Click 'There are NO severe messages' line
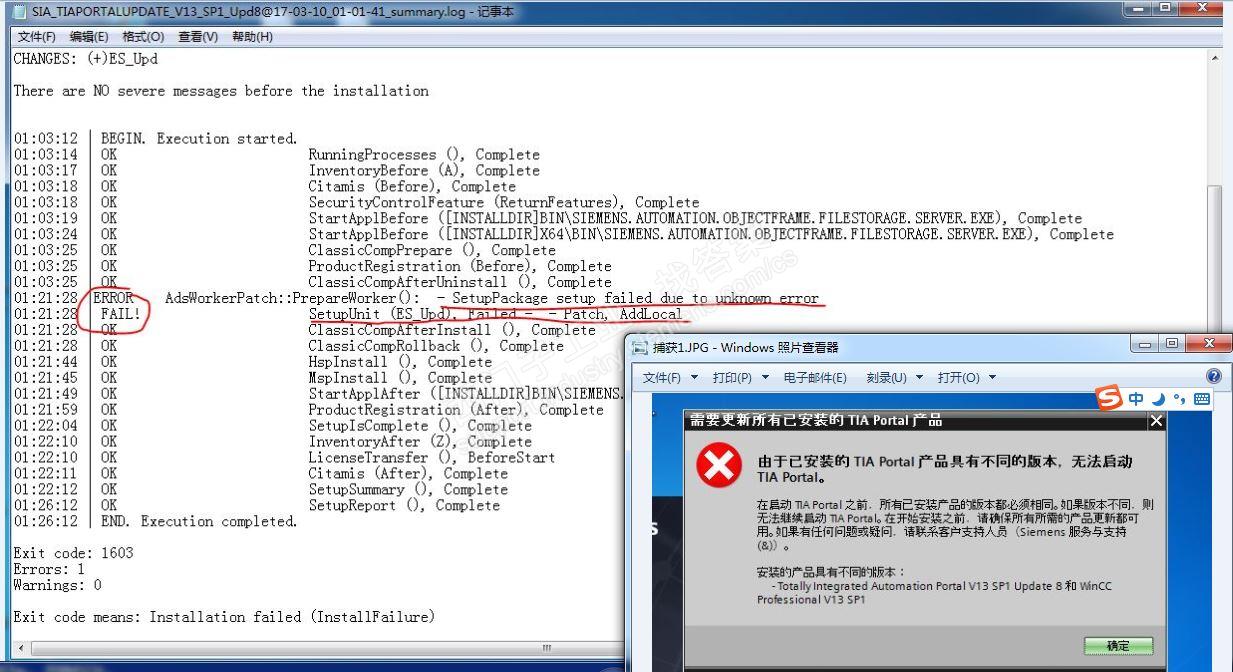This screenshot has height=672, width=1233. [x=221, y=91]
